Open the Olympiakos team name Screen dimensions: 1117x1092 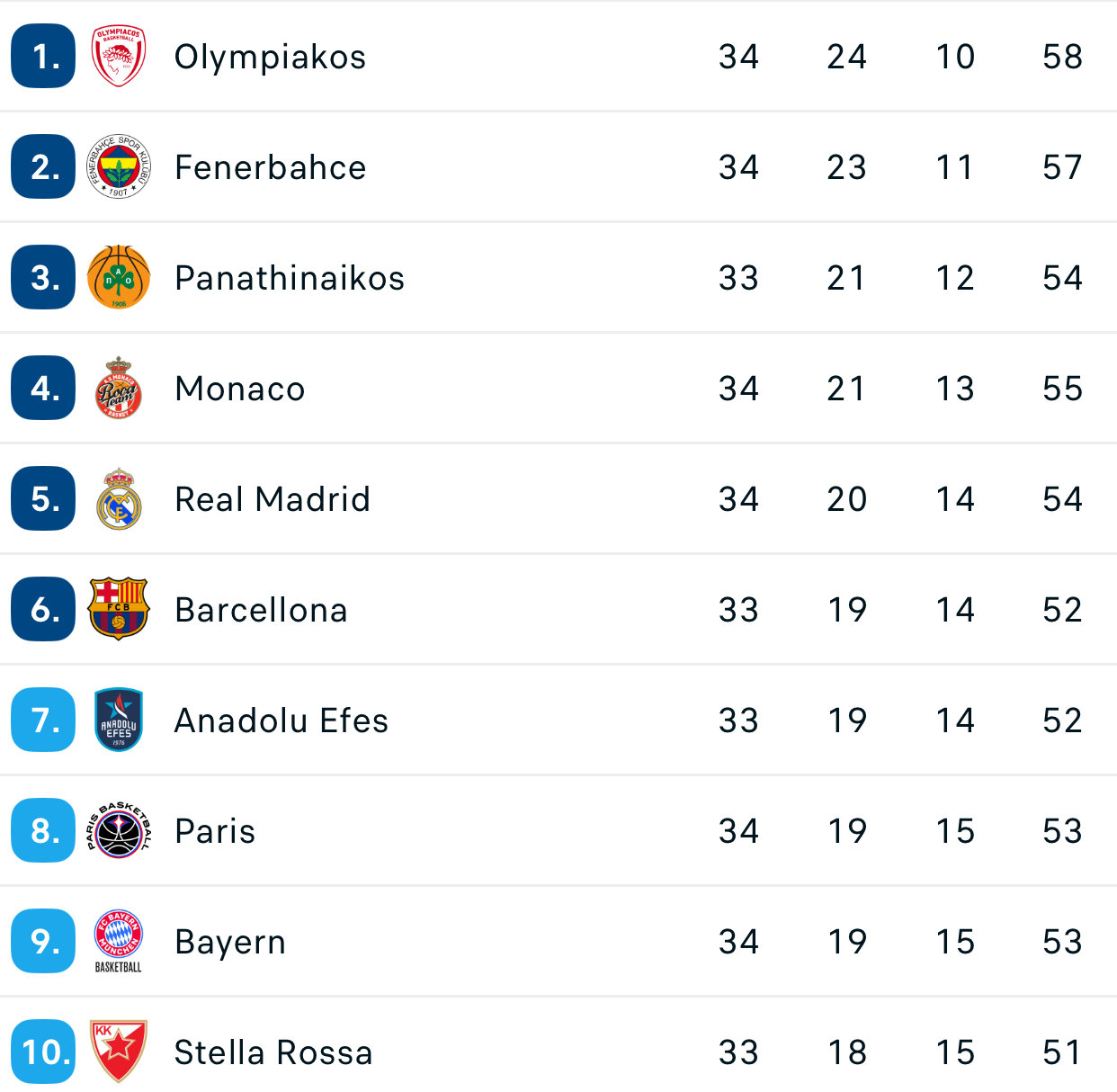tap(270, 57)
